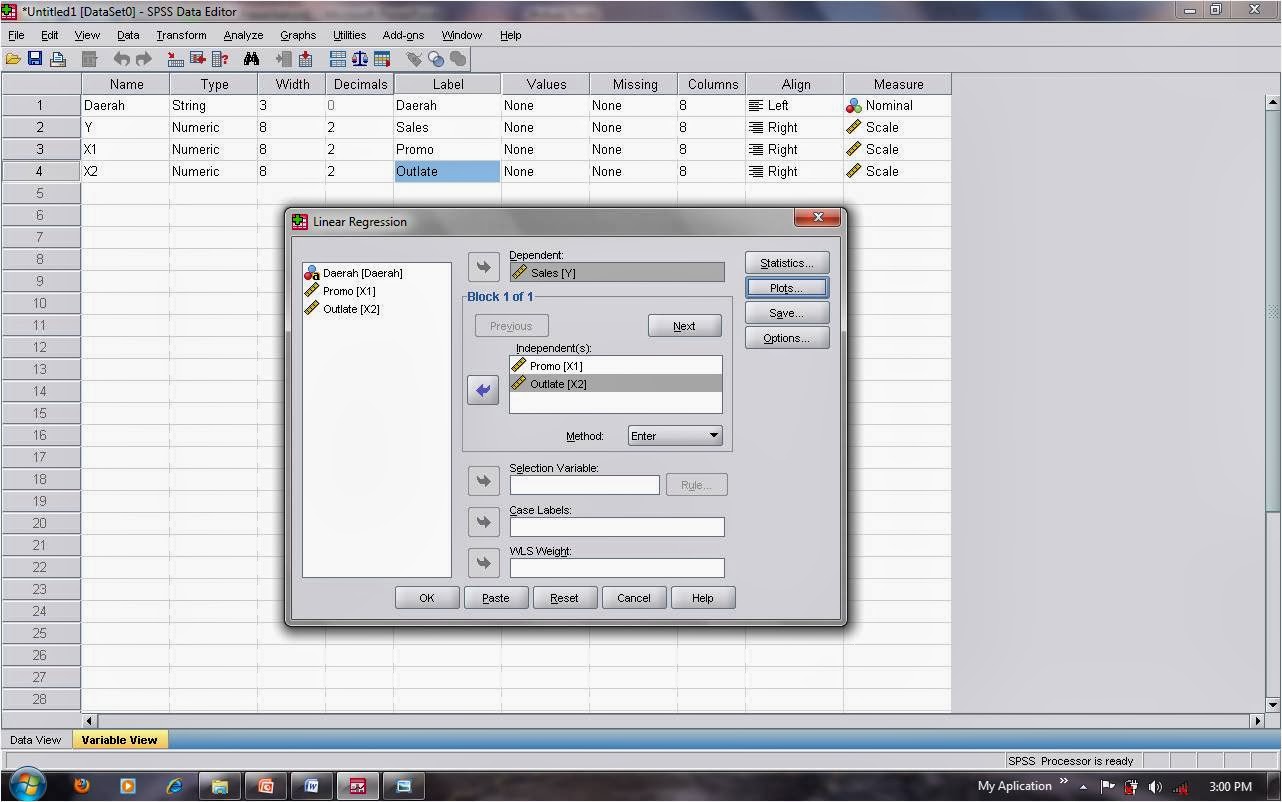This screenshot has width=1282, height=802.
Task: Open the Transform menu
Action: 181,35
